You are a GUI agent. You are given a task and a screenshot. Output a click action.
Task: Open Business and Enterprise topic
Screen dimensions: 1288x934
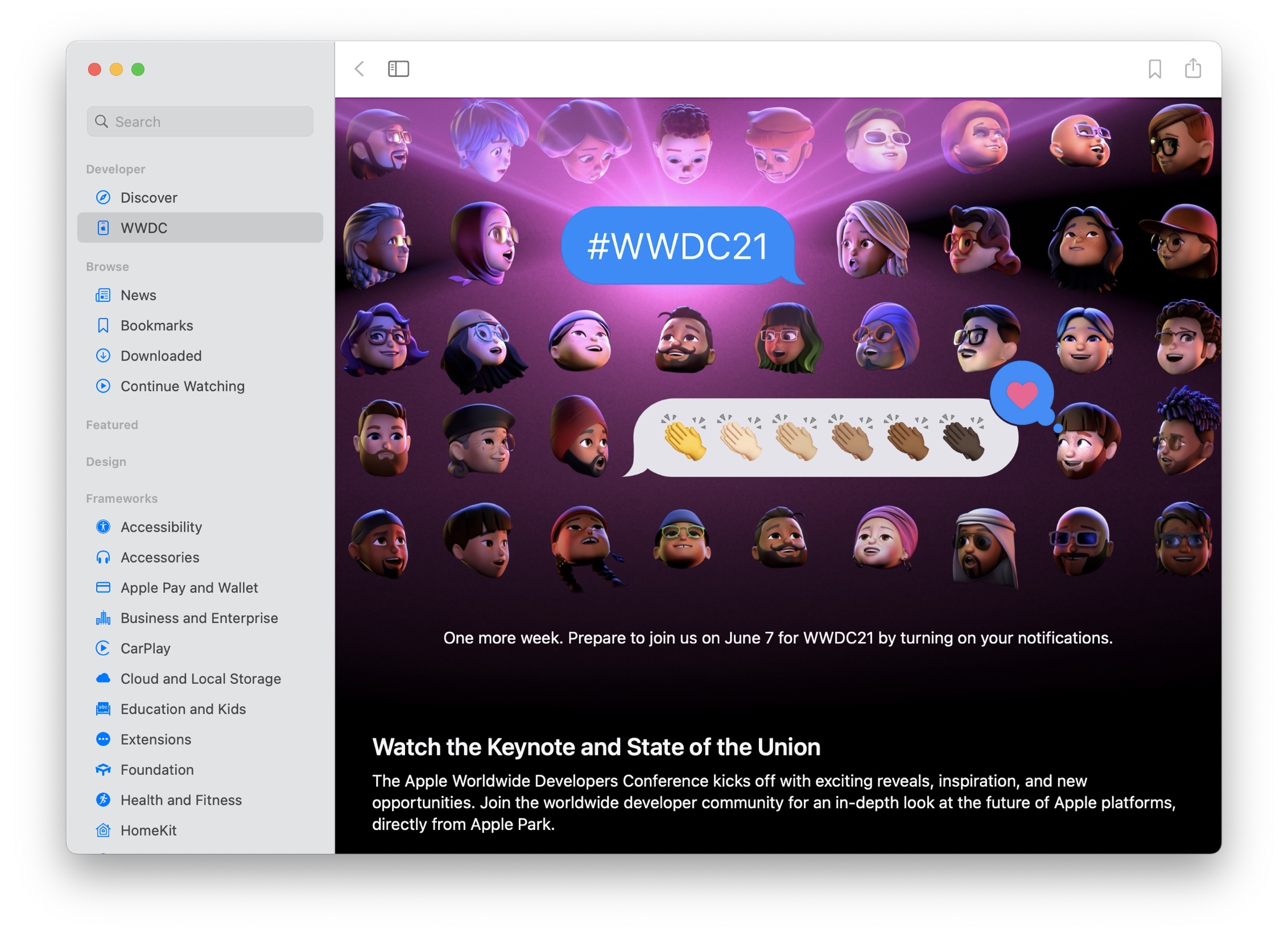click(200, 618)
